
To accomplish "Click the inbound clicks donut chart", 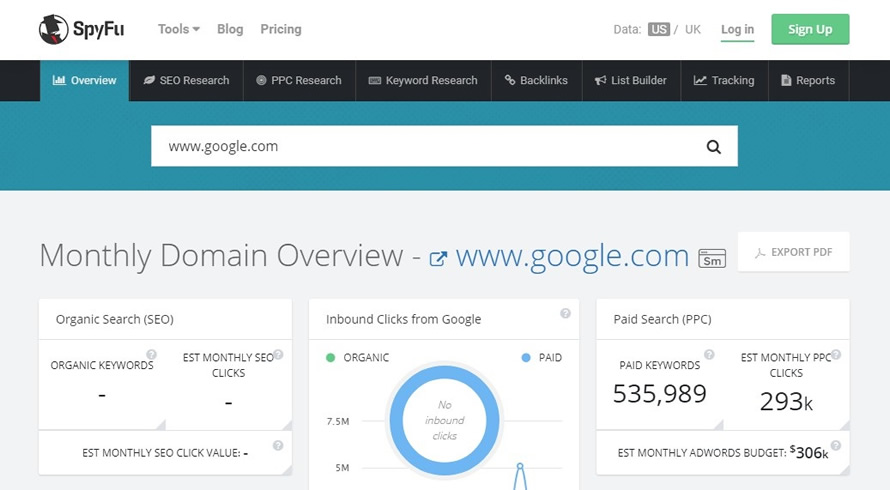I will click(445, 420).
